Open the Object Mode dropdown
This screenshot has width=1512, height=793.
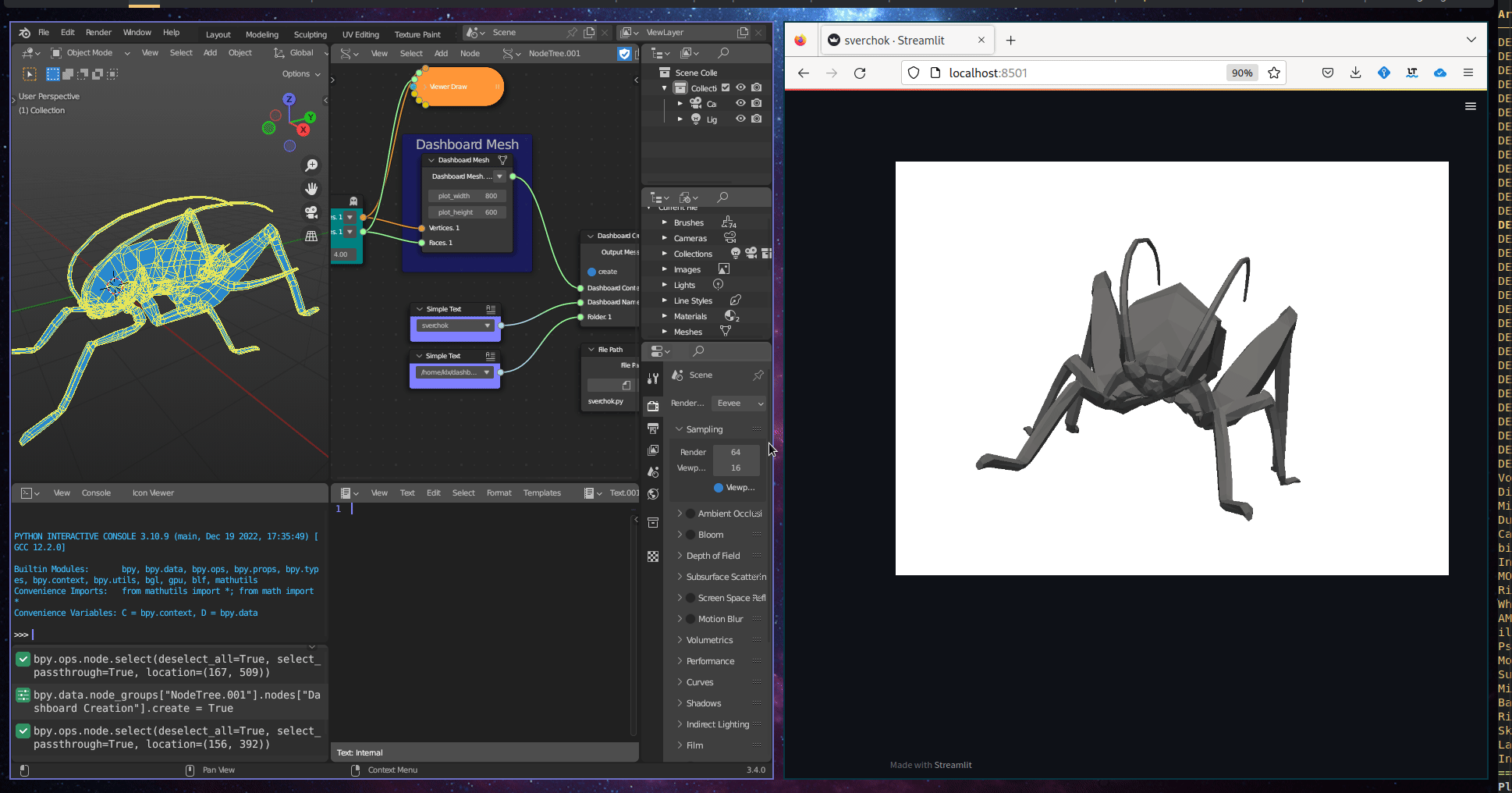[90, 53]
